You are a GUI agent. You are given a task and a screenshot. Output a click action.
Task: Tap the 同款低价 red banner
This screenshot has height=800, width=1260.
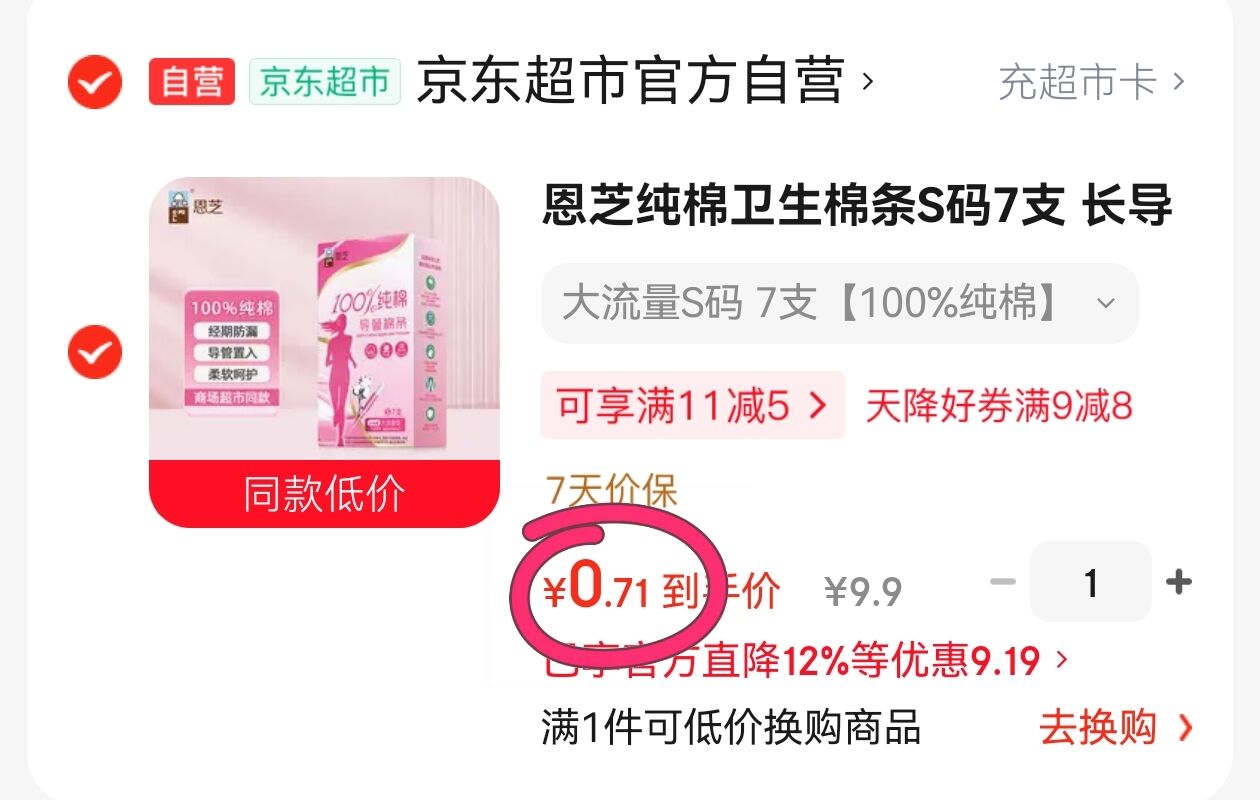pos(324,494)
